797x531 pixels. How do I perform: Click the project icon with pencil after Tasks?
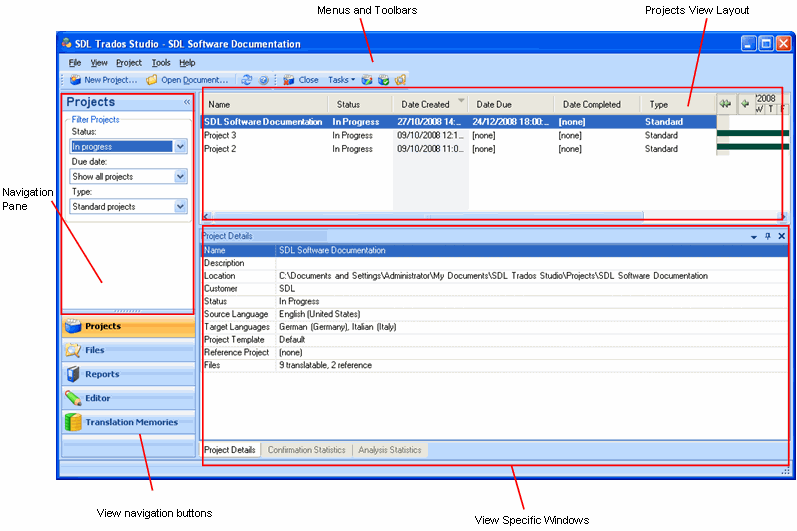[366, 80]
